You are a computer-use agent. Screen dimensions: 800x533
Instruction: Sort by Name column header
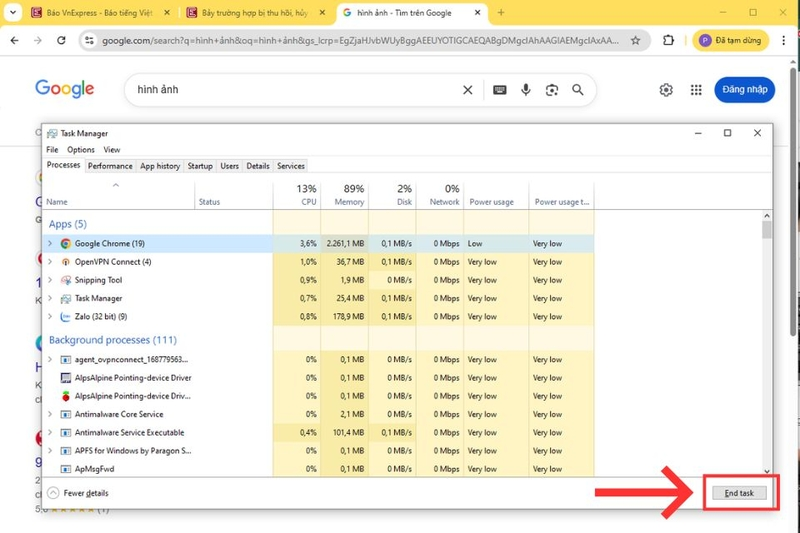click(x=118, y=195)
